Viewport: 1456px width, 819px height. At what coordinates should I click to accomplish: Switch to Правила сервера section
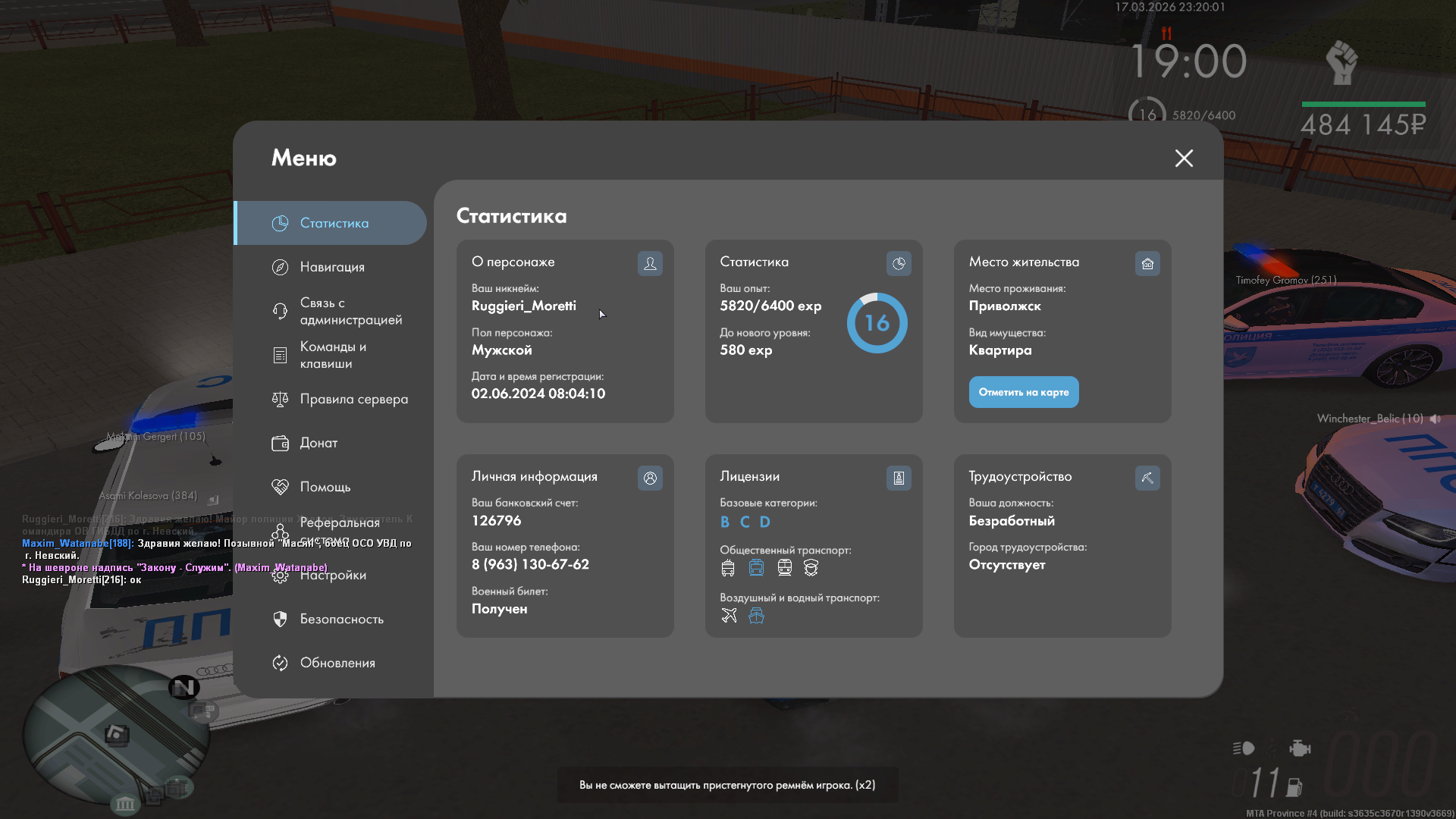(353, 399)
